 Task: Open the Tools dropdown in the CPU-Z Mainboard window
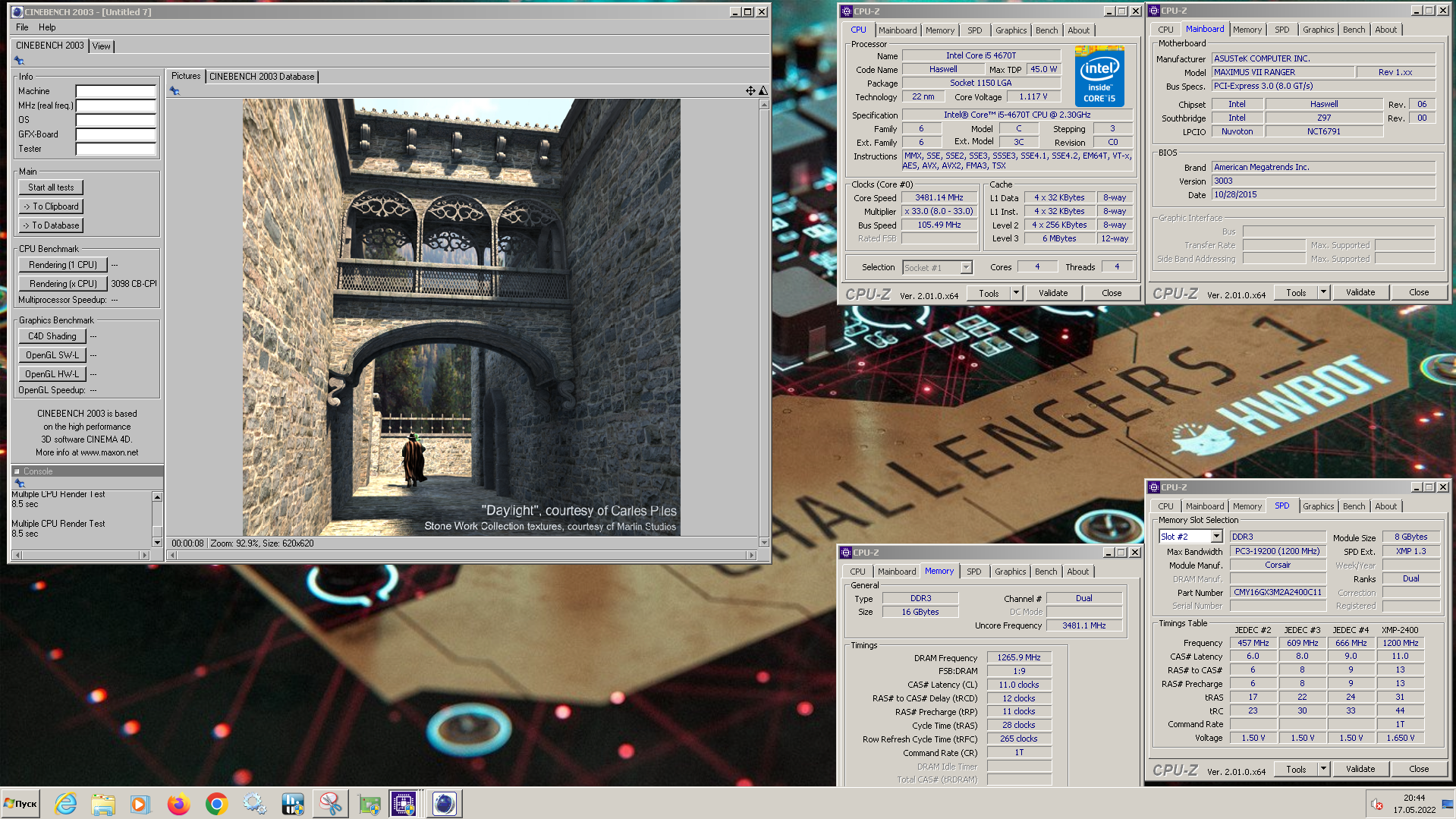[1323, 292]
